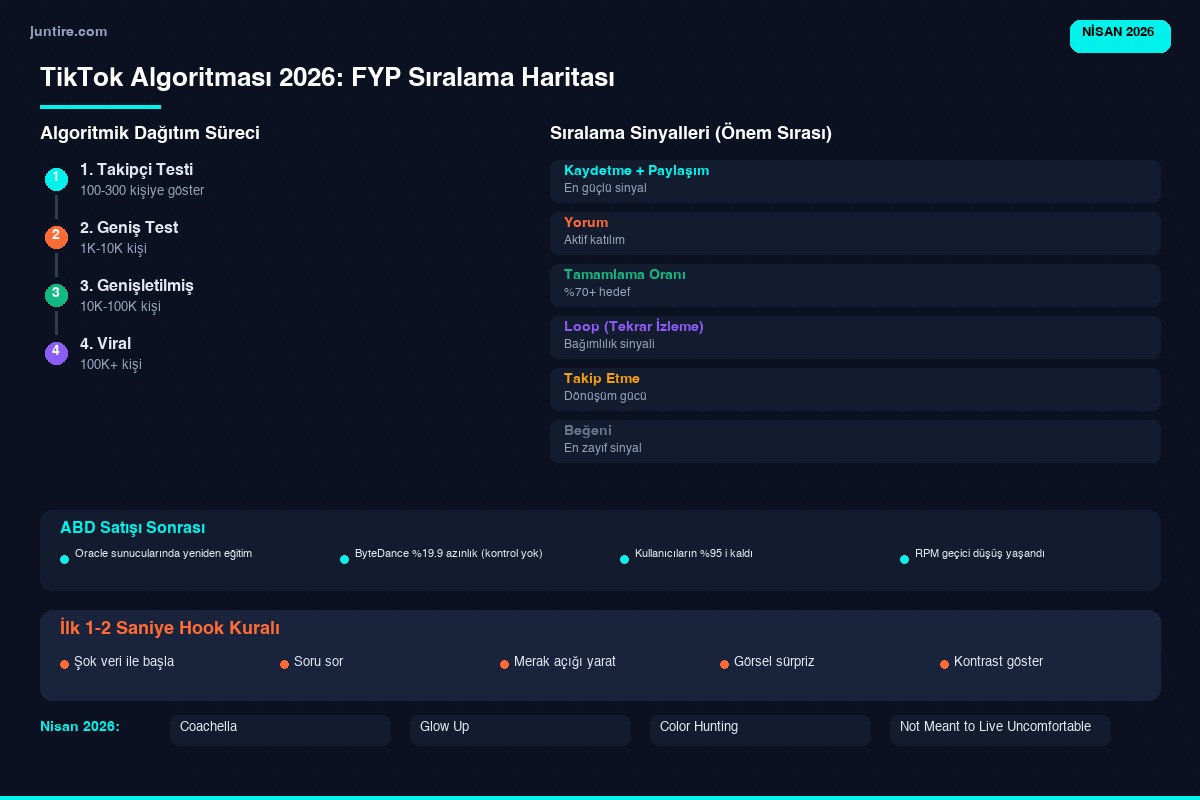1200x800 pixels.
Task: Open the Loop (Tekrar İzleme) card
Action: (855, 337)
